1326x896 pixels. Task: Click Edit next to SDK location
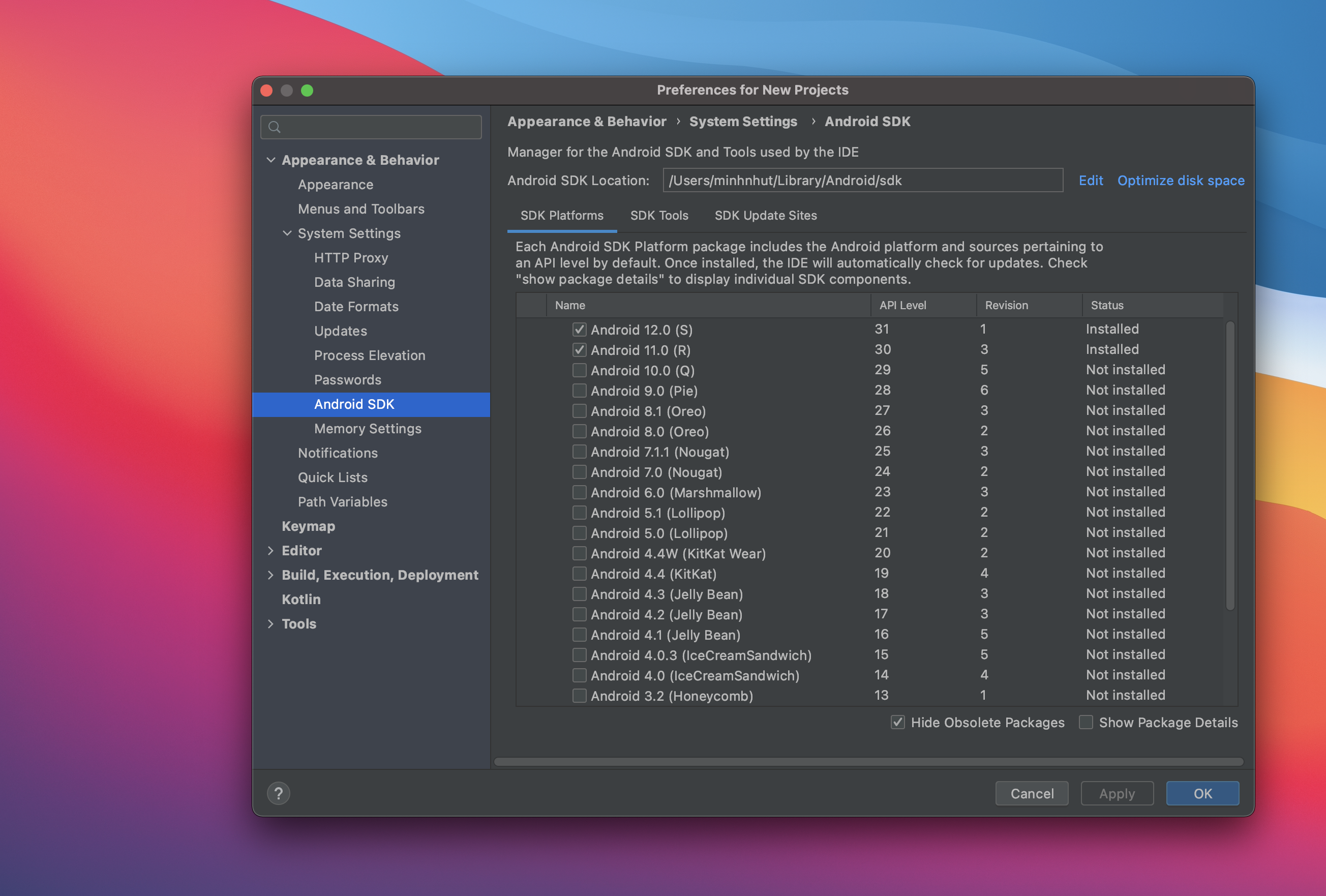click(x=1091, y=181)
